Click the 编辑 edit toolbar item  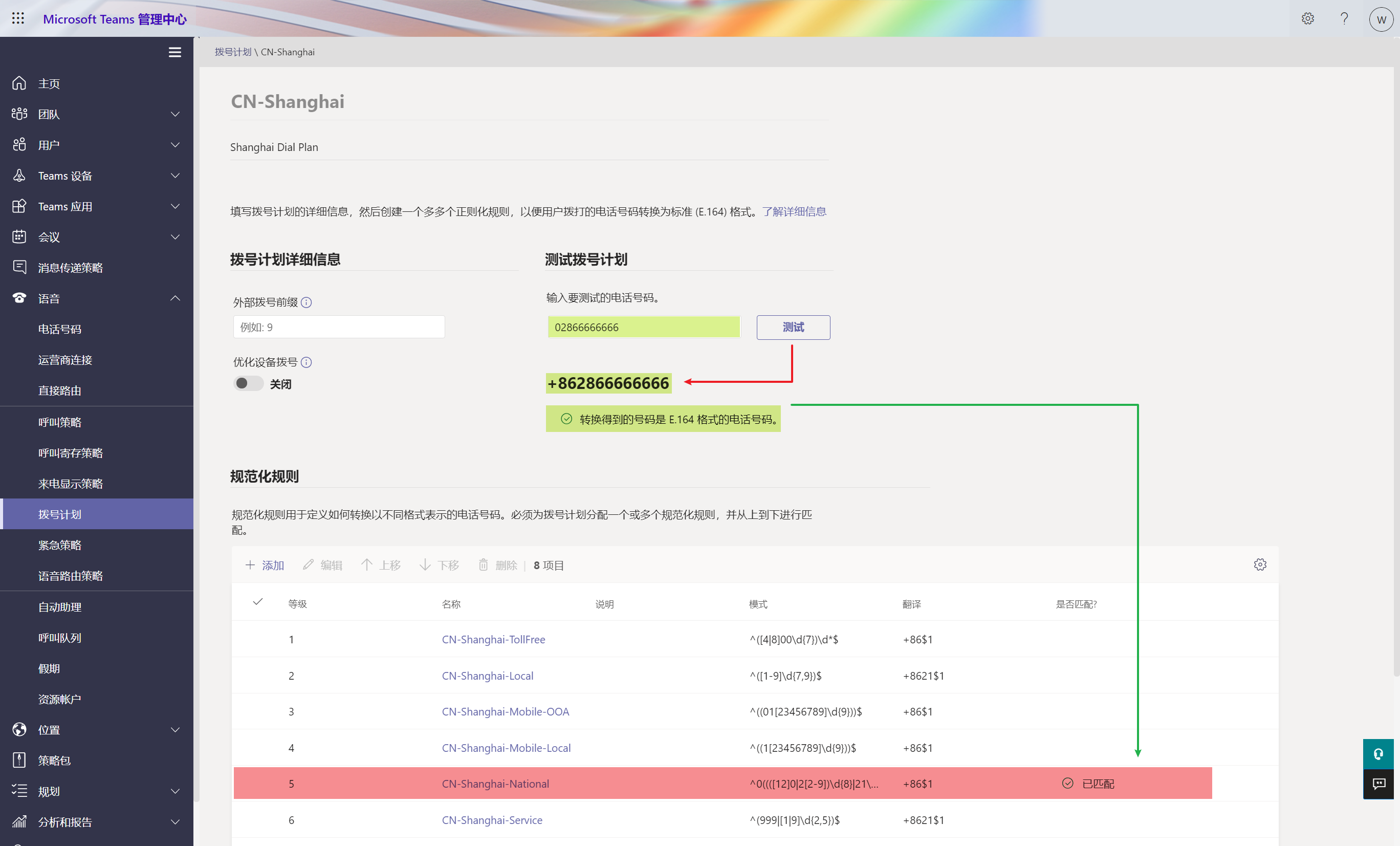(322, 566)
